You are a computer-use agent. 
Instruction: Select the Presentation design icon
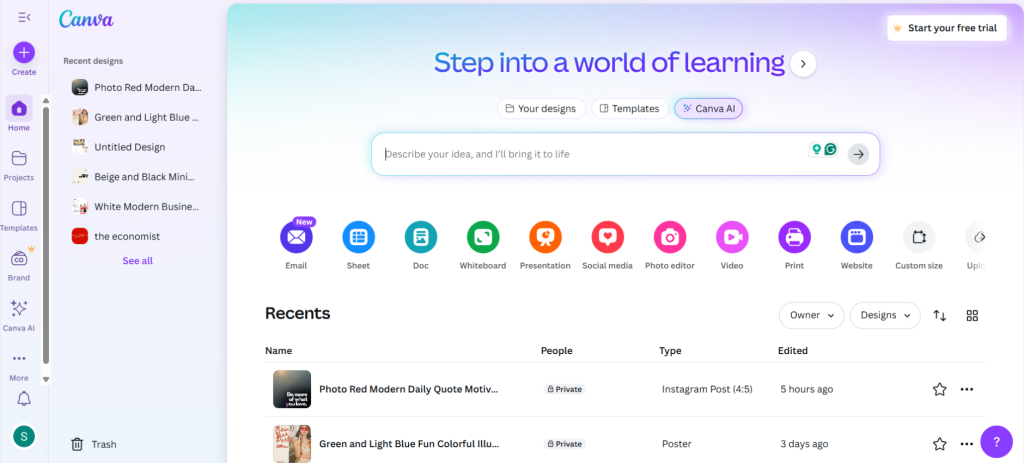(545, 238)
